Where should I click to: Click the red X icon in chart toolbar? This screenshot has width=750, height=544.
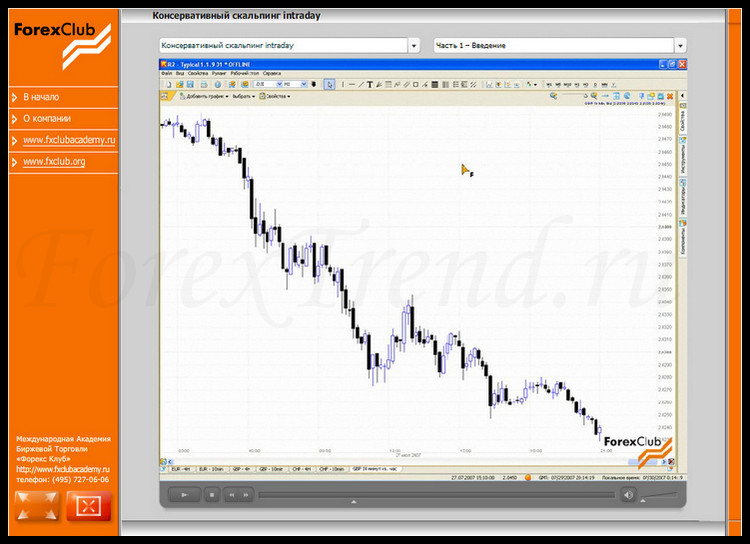(x=670, y=96)
